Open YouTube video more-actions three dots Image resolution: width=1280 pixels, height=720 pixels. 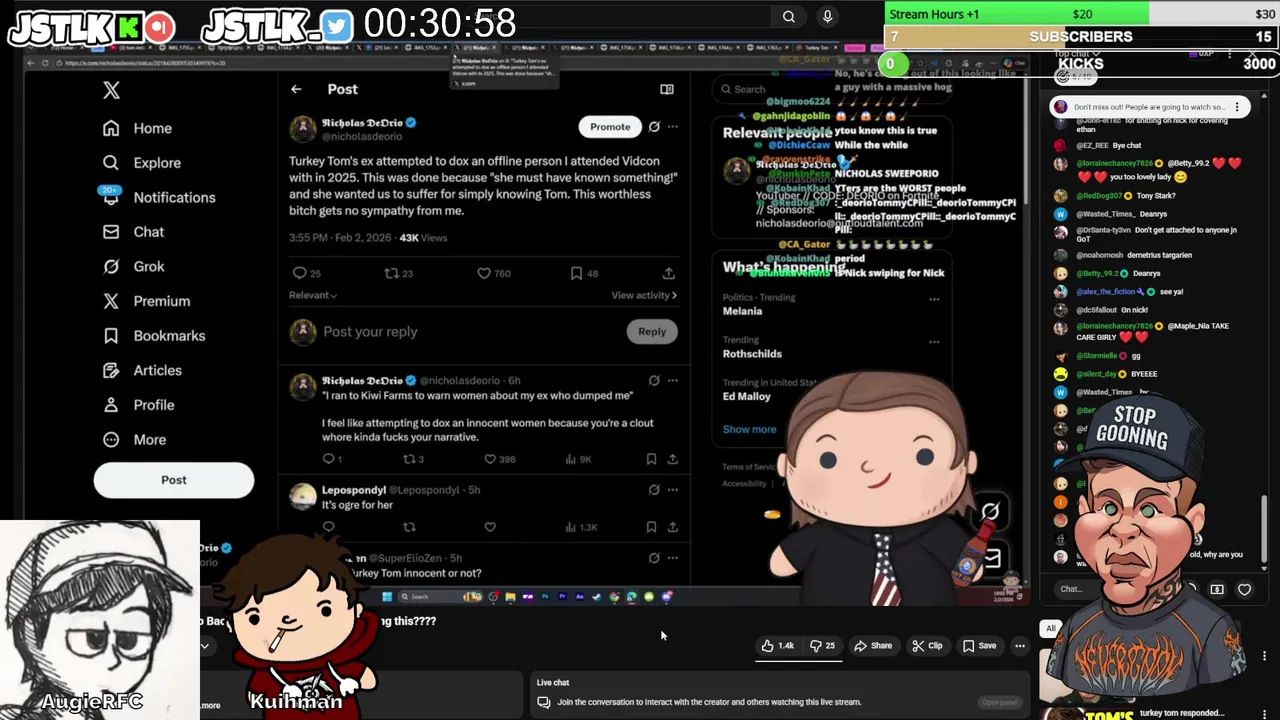coord(1020,646)
